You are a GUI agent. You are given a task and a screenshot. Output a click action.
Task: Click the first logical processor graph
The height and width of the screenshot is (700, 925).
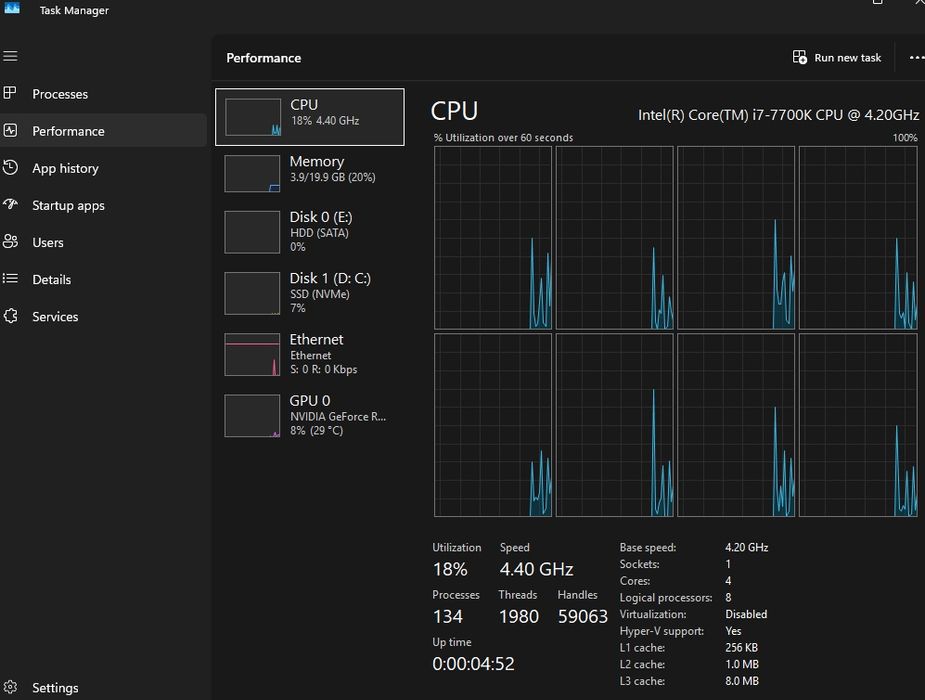[493, 238]
